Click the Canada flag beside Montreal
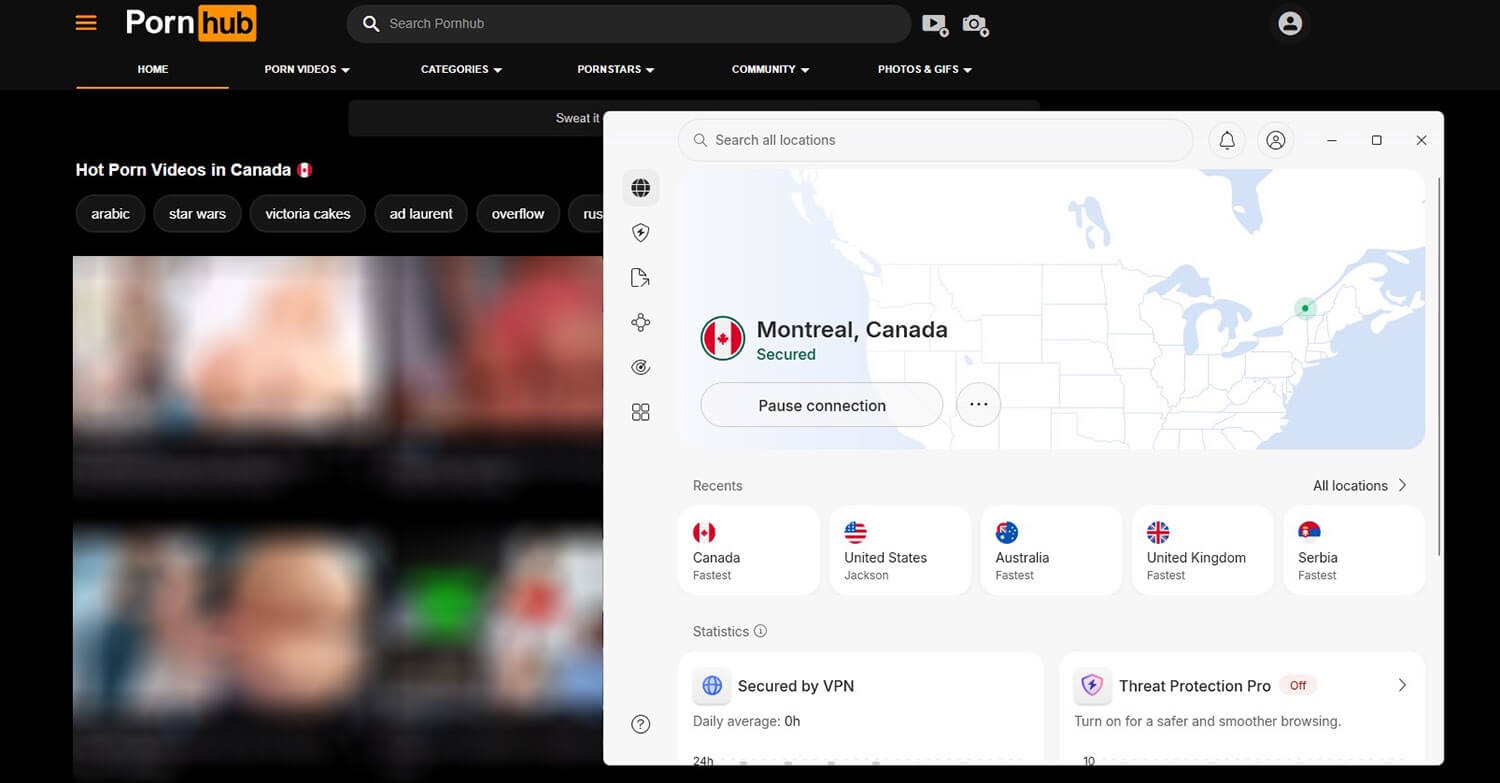Viewport: 1500px width, 783px height. coord(722,339)
